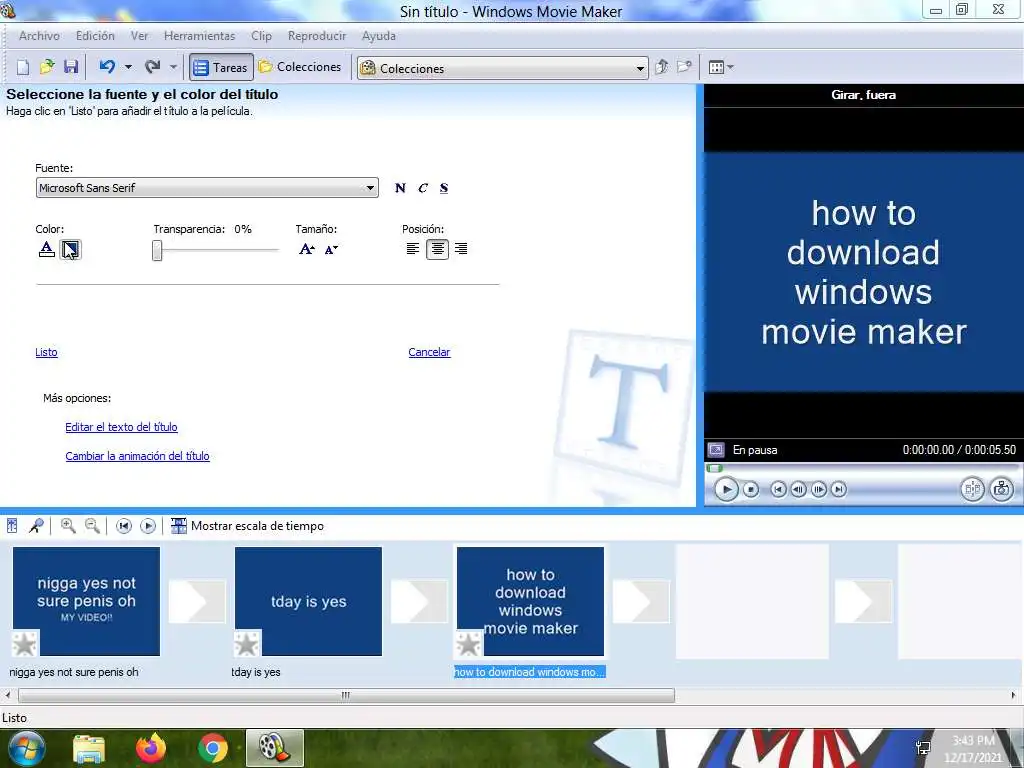Open a project using the folder icon
This screenshot has height=768, width=1024.
47,67
